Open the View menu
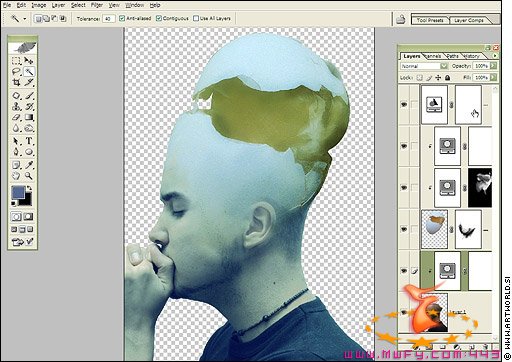This screenshot has width=512, height=362. click(114, 5)
